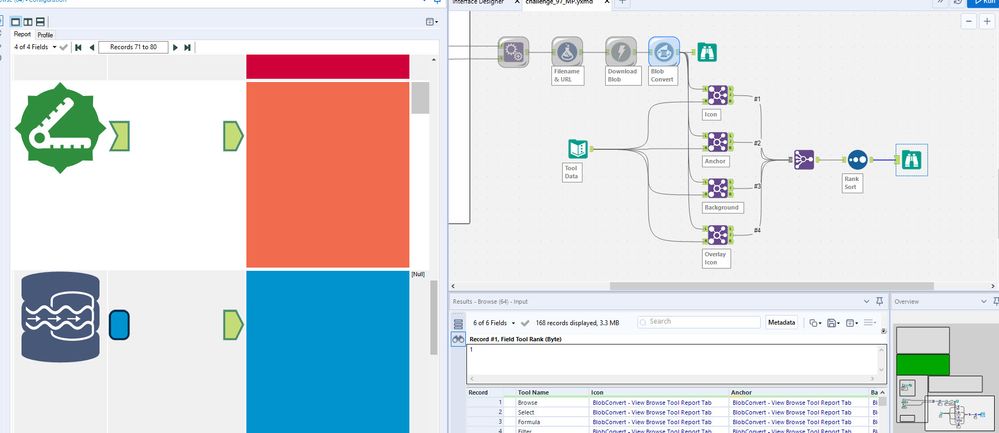Add a new workflow tab
This screenshot has width=999, height=433.
622,3
